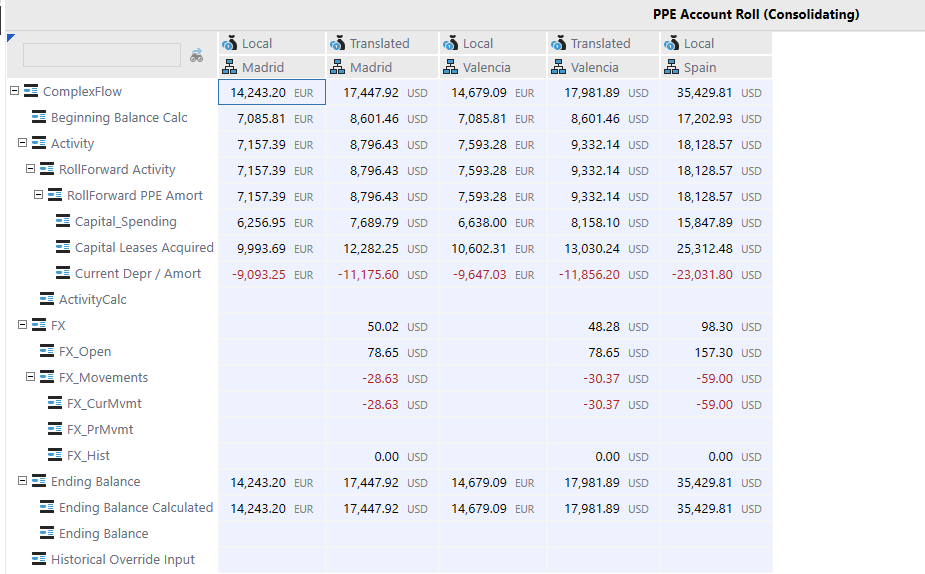Click the row search text box
925x574 pixels.
click(101, 55)
